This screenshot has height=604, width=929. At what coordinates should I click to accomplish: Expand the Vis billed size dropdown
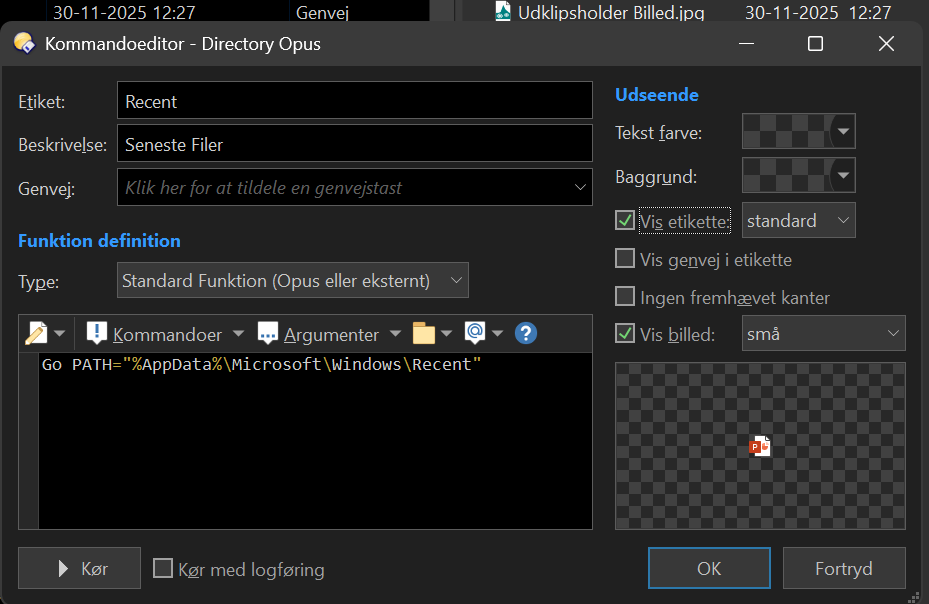[x=822, y=334]
